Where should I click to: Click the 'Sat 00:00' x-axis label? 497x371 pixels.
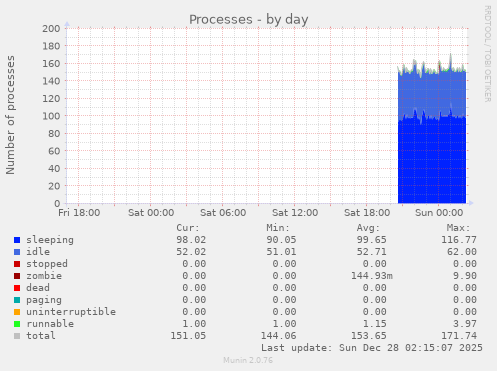(151, 213)
